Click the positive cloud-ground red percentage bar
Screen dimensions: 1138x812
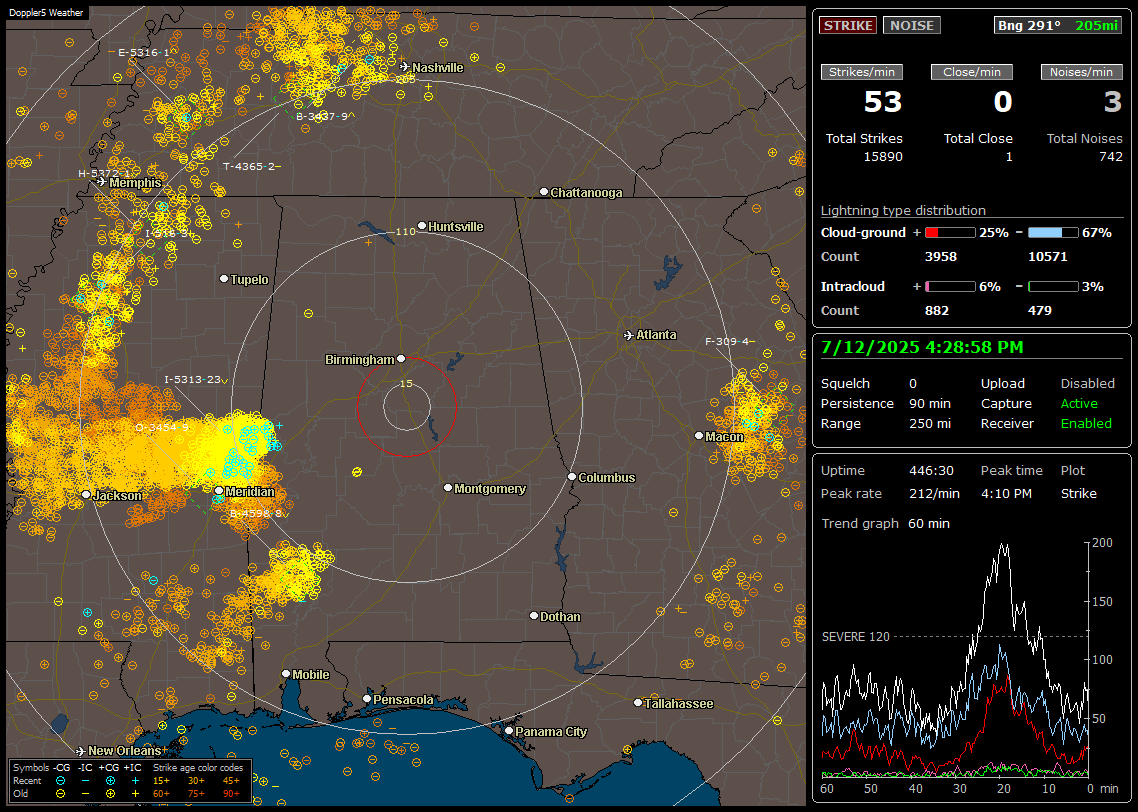(x=950, y=233)
